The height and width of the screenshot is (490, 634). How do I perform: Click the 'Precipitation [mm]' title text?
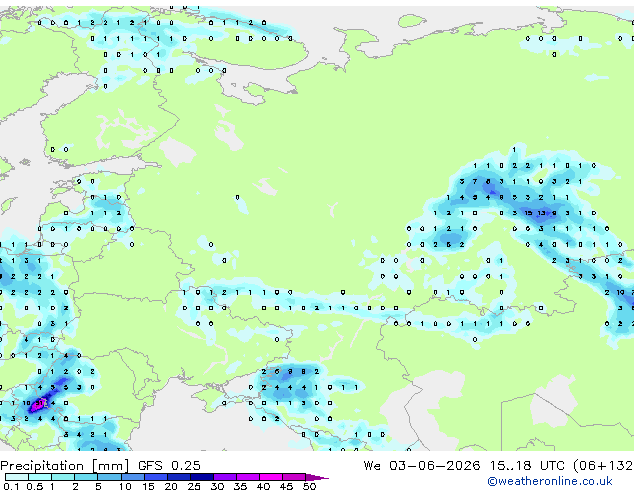click(x=65, y=466)
